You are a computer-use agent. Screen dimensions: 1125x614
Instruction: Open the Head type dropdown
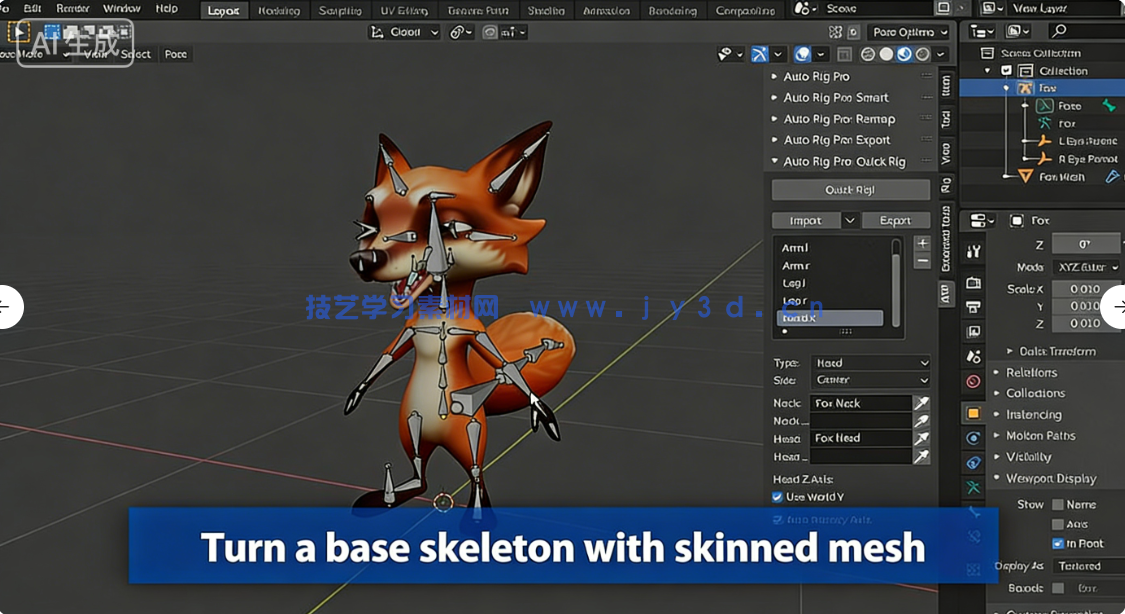click(870, 363)
